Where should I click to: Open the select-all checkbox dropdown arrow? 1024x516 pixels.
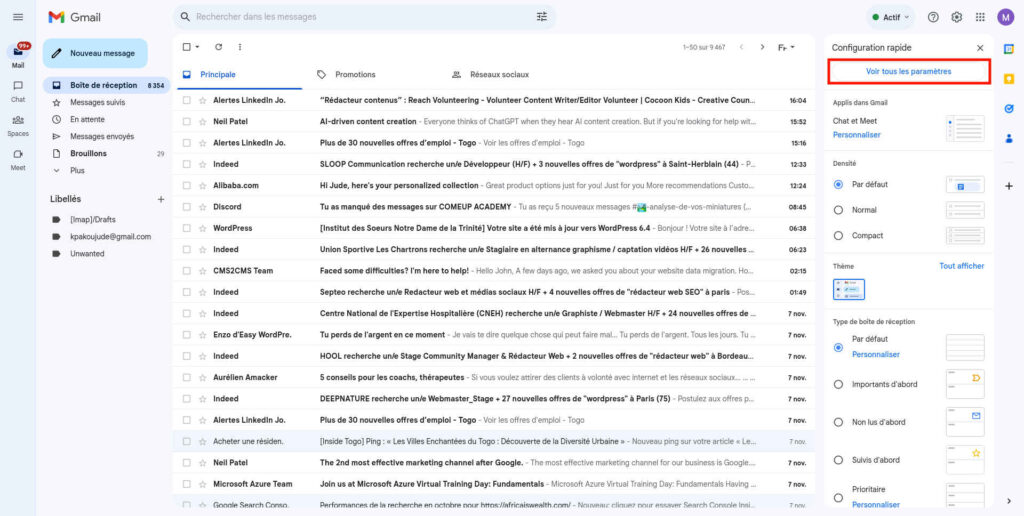[198, 47]
